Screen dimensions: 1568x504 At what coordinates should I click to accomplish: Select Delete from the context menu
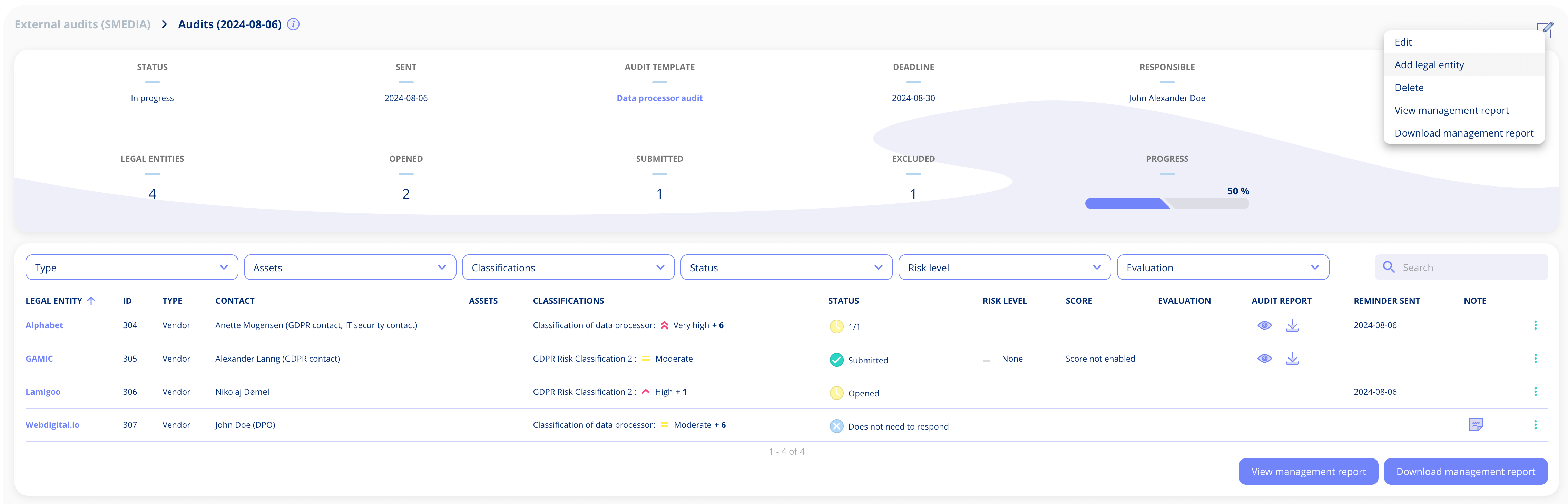click(x=1464, y=88)
